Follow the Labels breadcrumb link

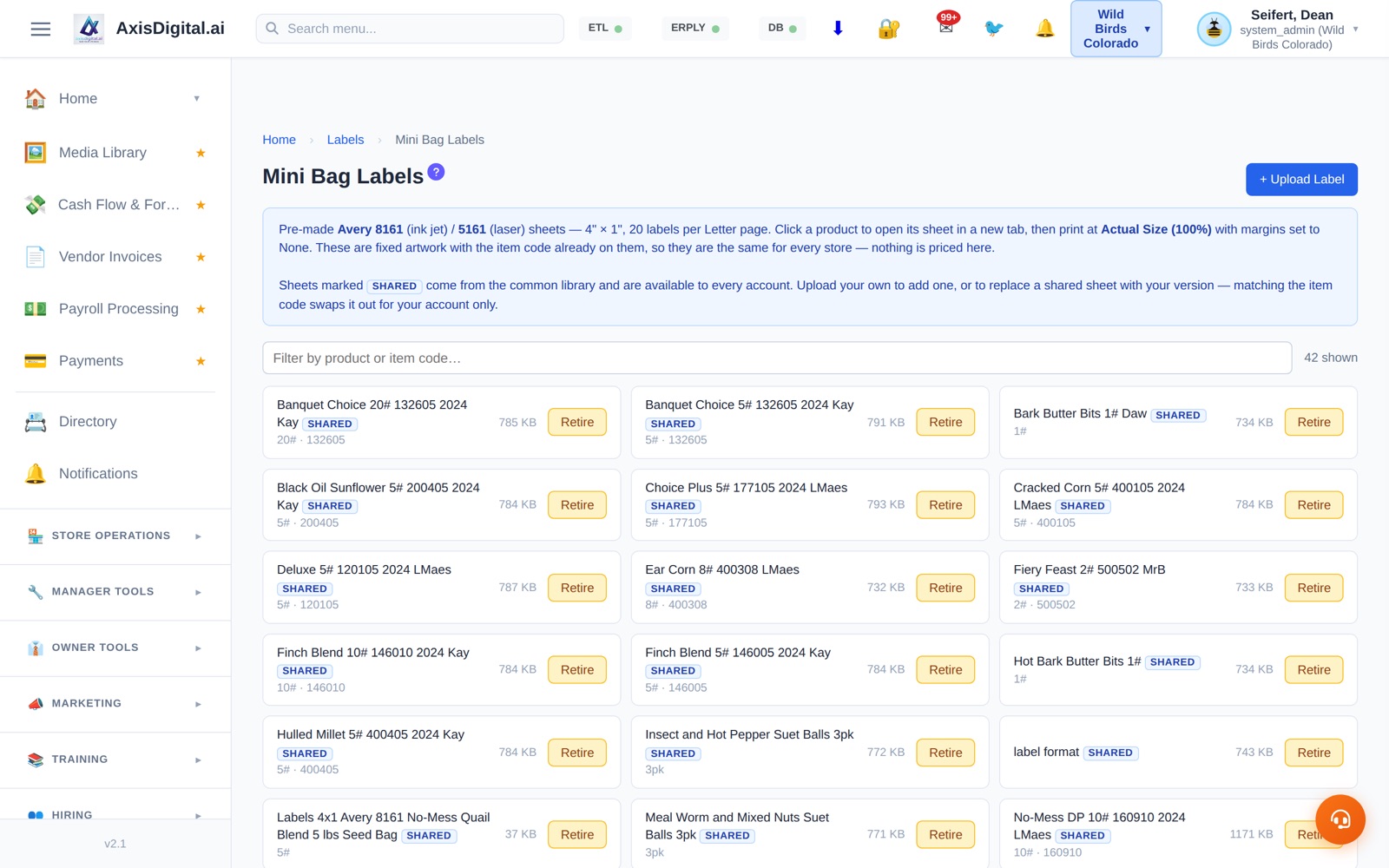pyautogui.click(x=346, y=140)
